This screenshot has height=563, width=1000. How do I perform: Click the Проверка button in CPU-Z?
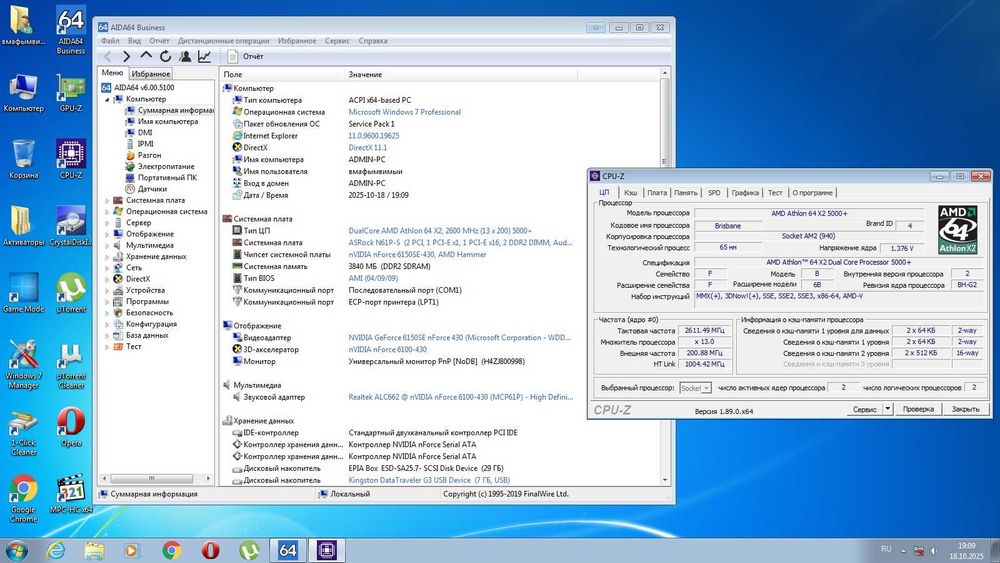click(x=918, y=409)
